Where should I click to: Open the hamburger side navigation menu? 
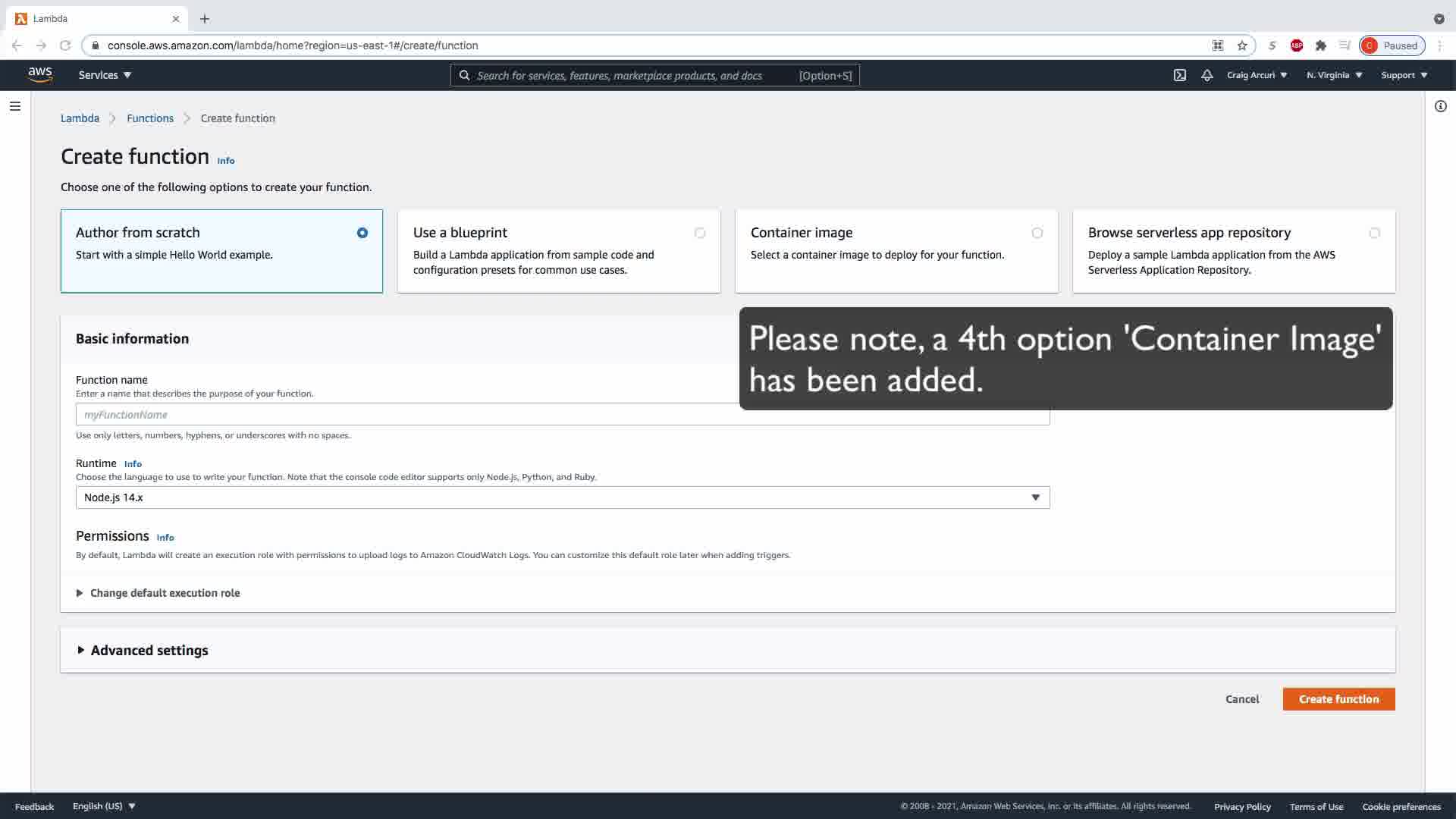pyautogui.click(x=14, y=106)
